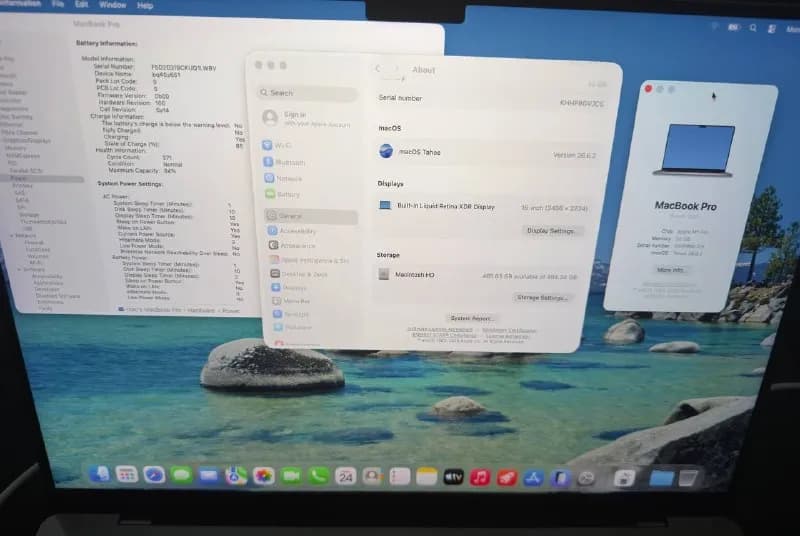
Task: Launch Safari from the Dock
Action: coord(154,475)
